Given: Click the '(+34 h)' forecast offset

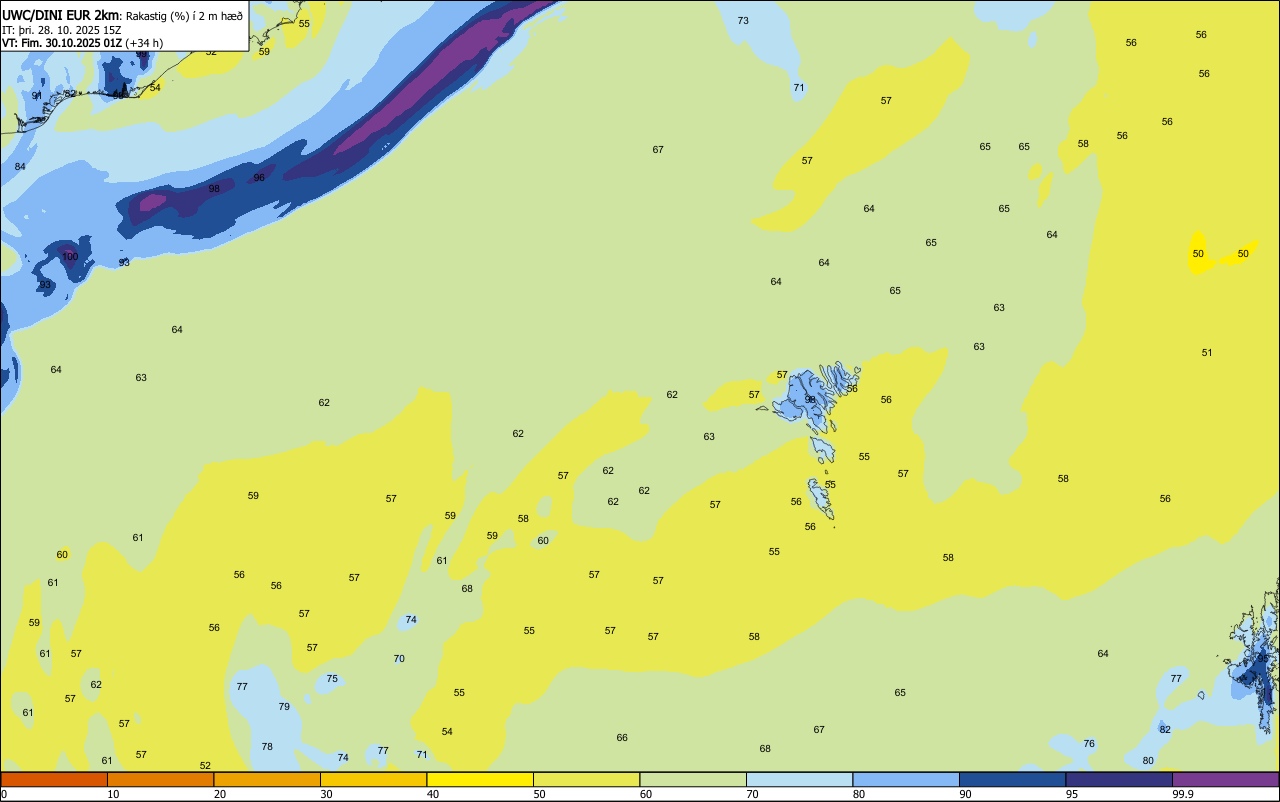Looking at the screenshot, I should pos(144,43).
